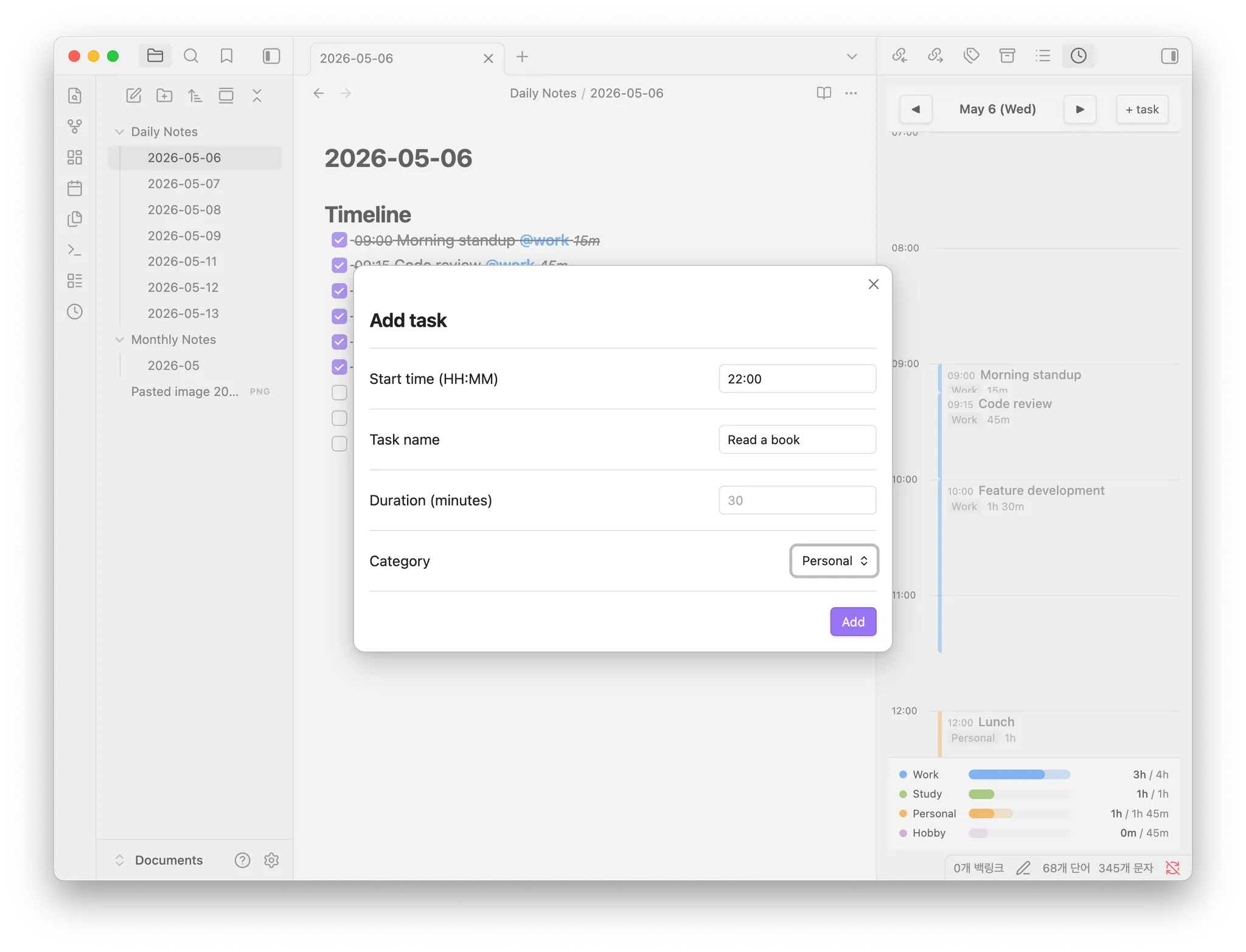Open graph view ribbon icon
Image resolution: width=1246 pixels, height=952 pixels.
pyautogui.click(x=75, y=127)
